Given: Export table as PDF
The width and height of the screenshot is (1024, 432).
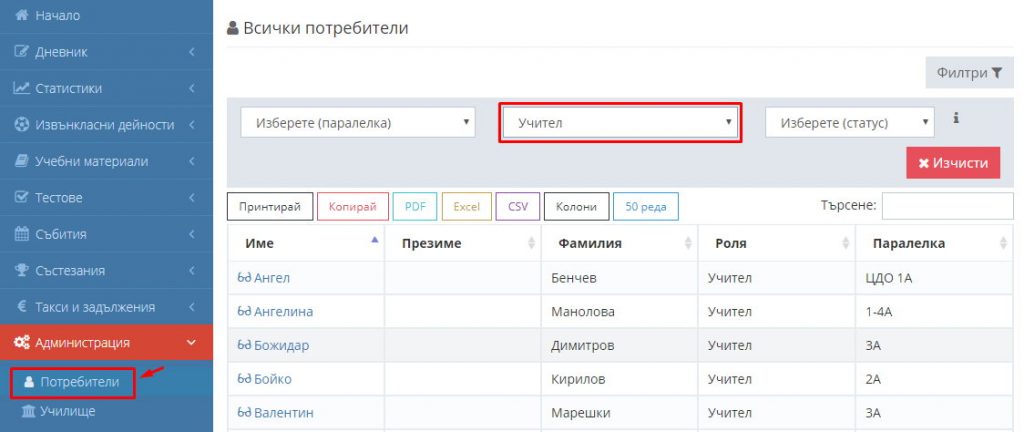Looking at the screenshot, I should [x=415, y=207].
